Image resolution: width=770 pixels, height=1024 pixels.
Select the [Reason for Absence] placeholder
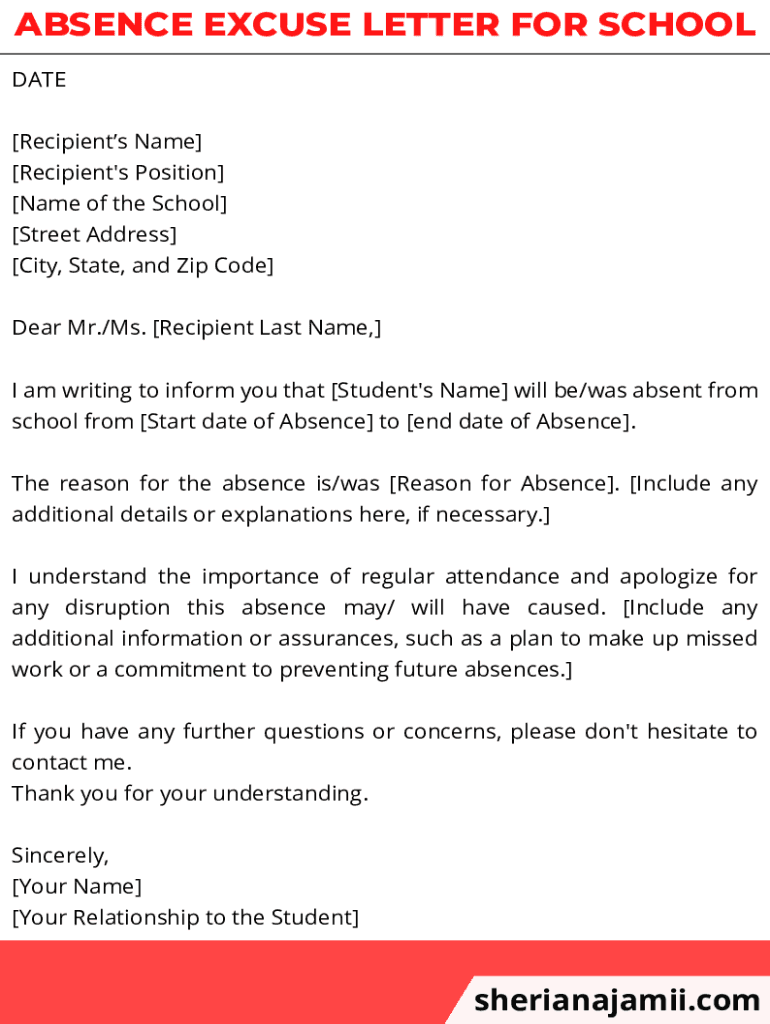tap(505, 484)
